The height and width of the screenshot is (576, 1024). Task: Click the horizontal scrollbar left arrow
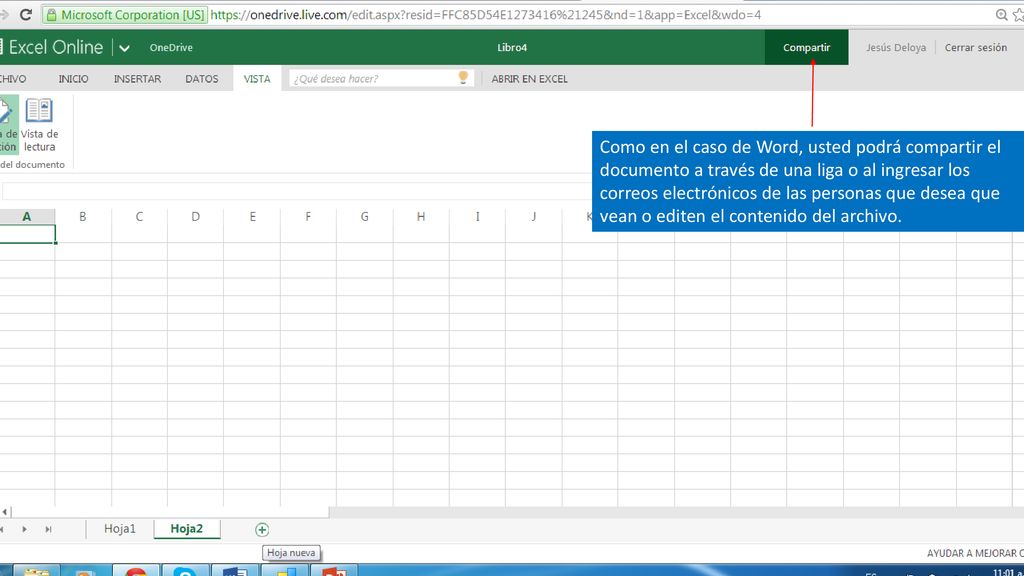(5, 512)
